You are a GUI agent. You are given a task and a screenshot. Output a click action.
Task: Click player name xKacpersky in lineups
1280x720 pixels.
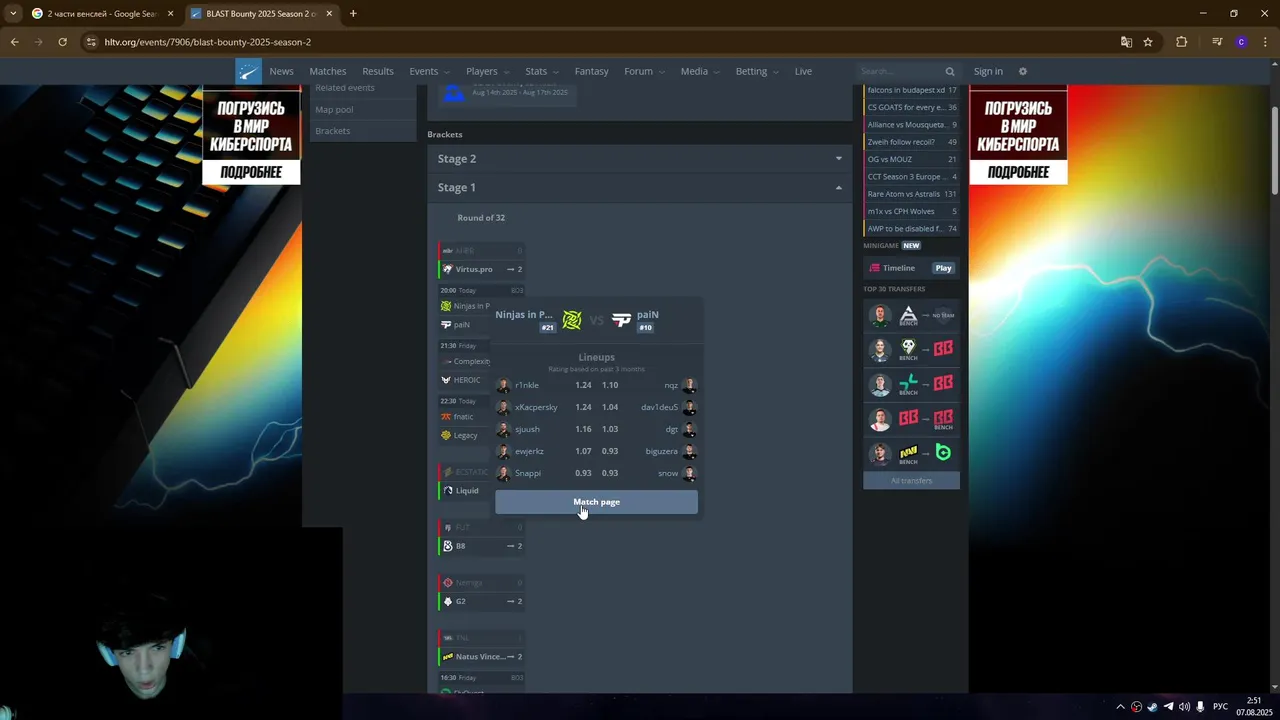click(x=536, y=407)
